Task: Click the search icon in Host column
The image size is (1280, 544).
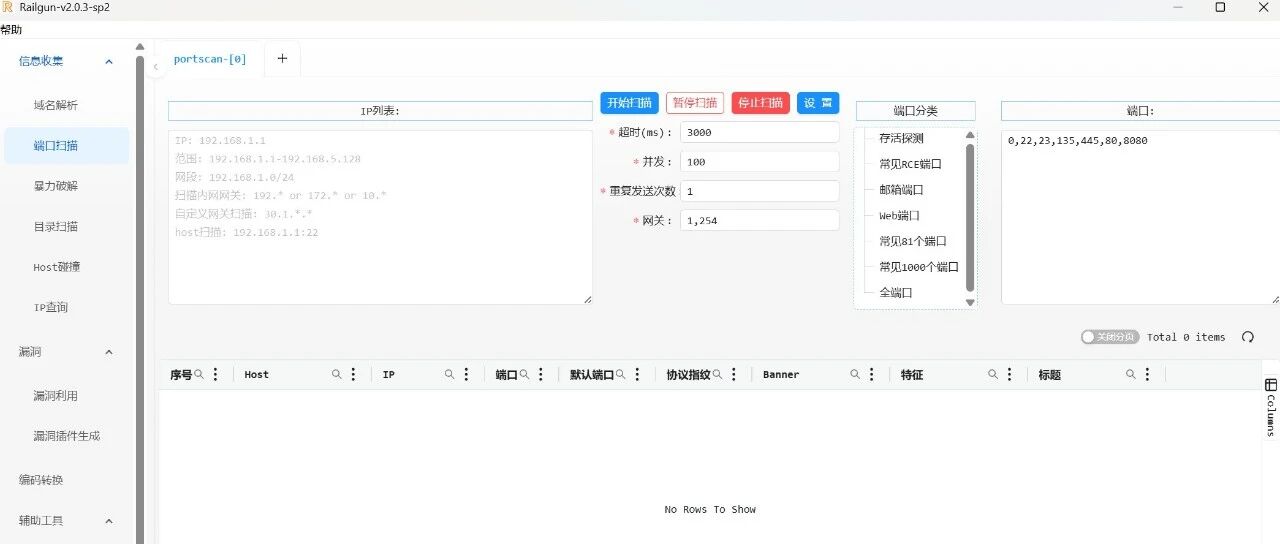Action: 337,374
